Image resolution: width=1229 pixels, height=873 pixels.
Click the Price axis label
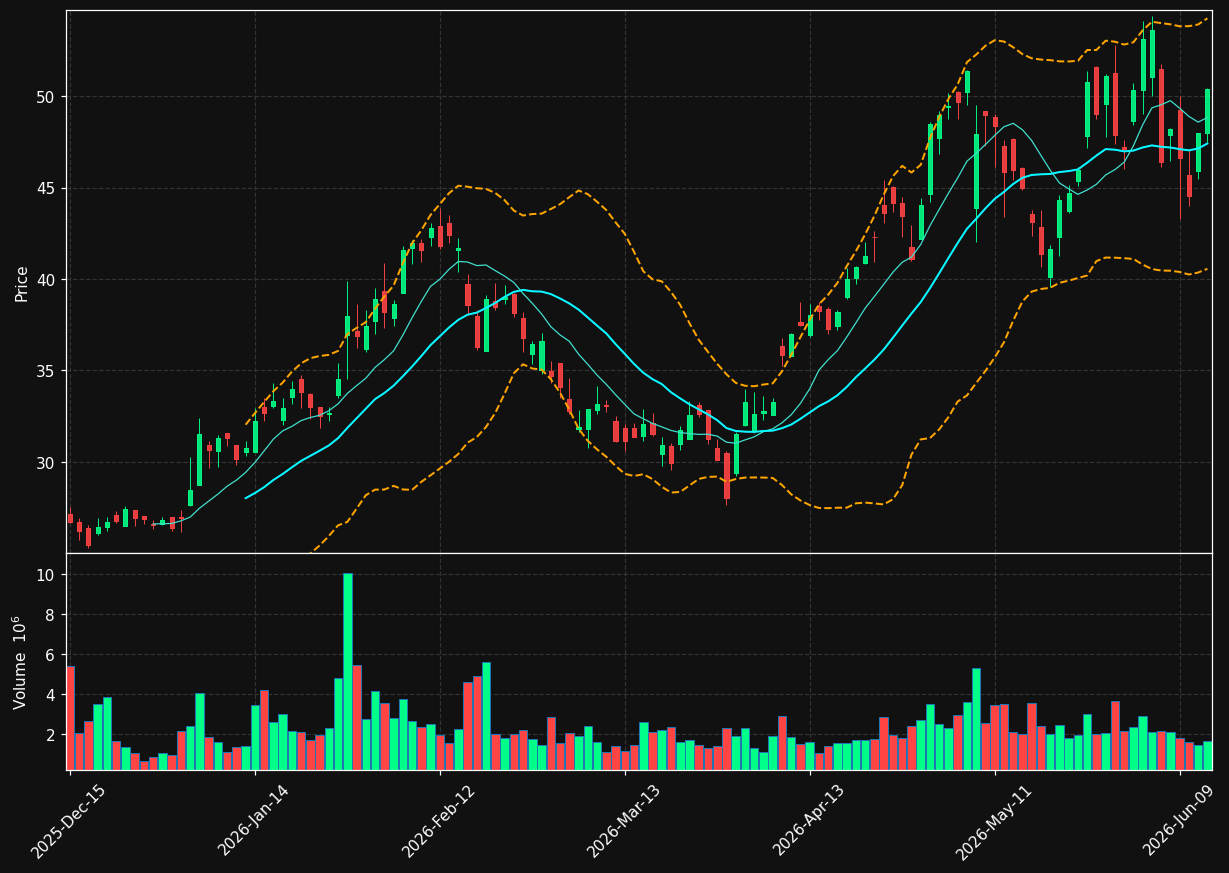(x=22, y=283)
